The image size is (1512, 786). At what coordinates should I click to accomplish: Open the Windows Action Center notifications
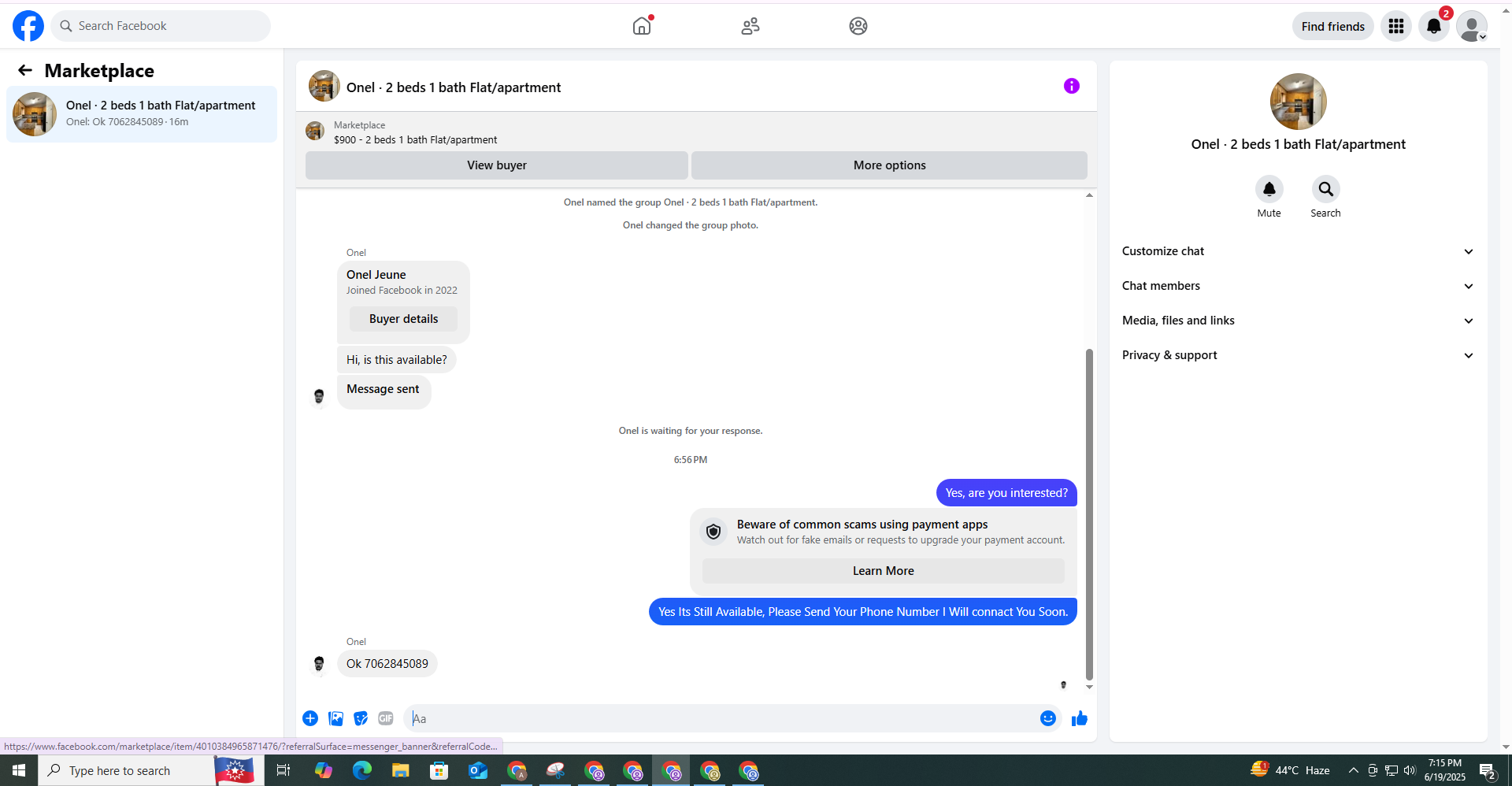point(1488,771)
